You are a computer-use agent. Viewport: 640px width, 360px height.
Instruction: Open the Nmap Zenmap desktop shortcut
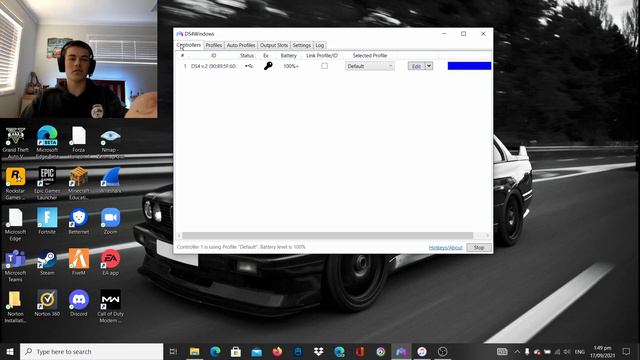pyautogui.click(x=110, y=142)
